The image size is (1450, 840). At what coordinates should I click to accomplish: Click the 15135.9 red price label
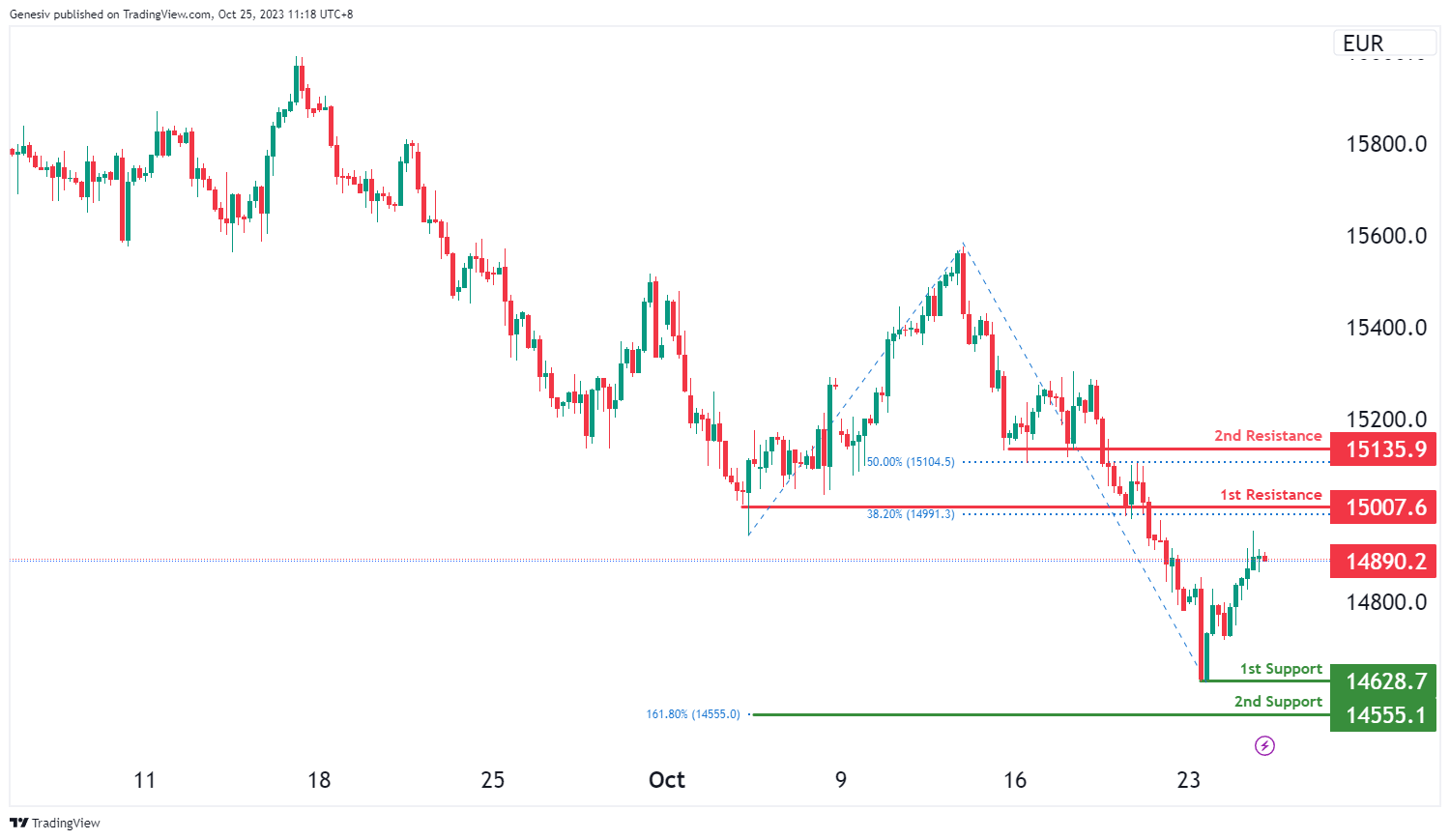click(1383, 449)
